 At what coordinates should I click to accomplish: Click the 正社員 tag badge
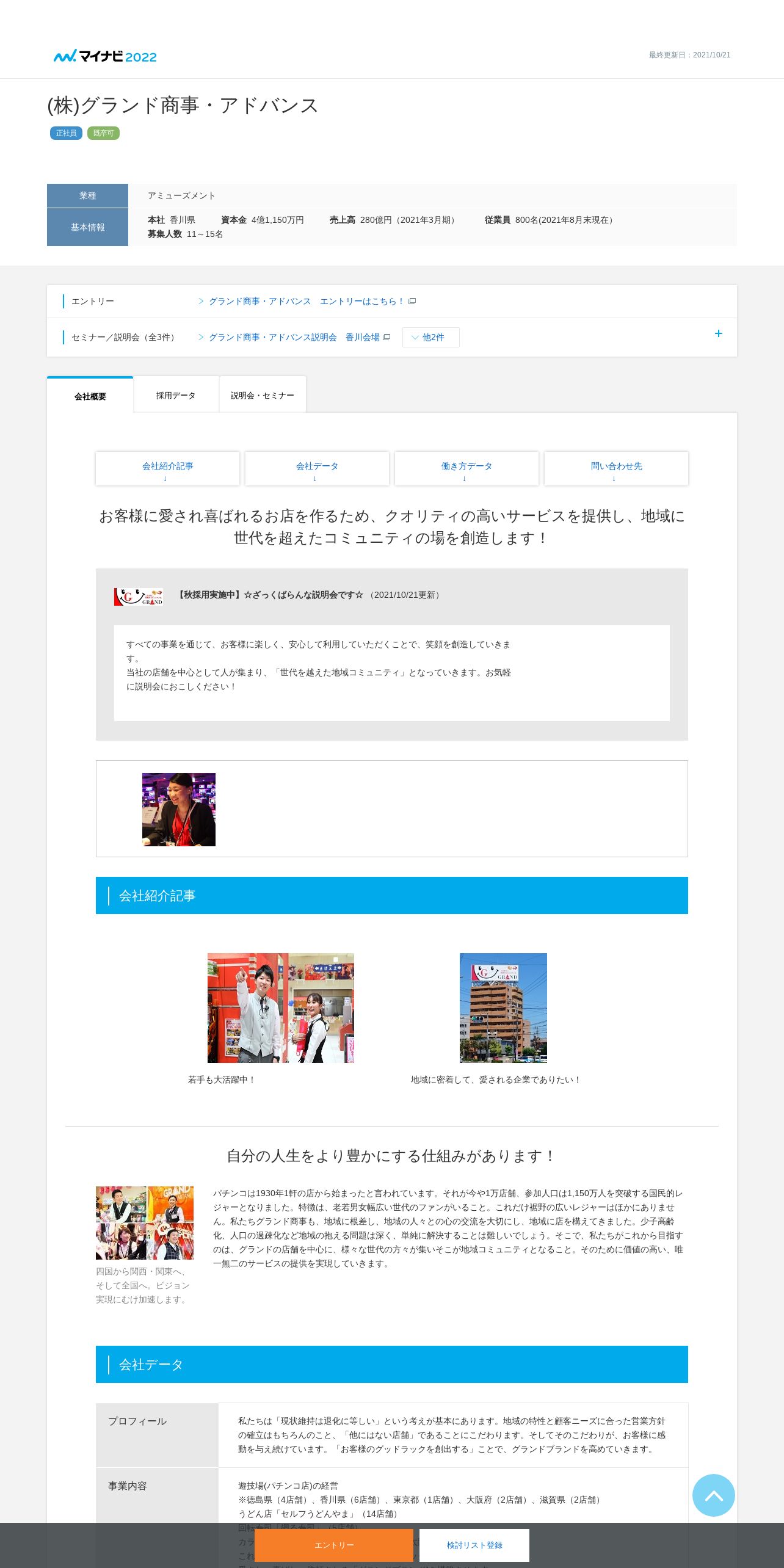tap(66, 133)
